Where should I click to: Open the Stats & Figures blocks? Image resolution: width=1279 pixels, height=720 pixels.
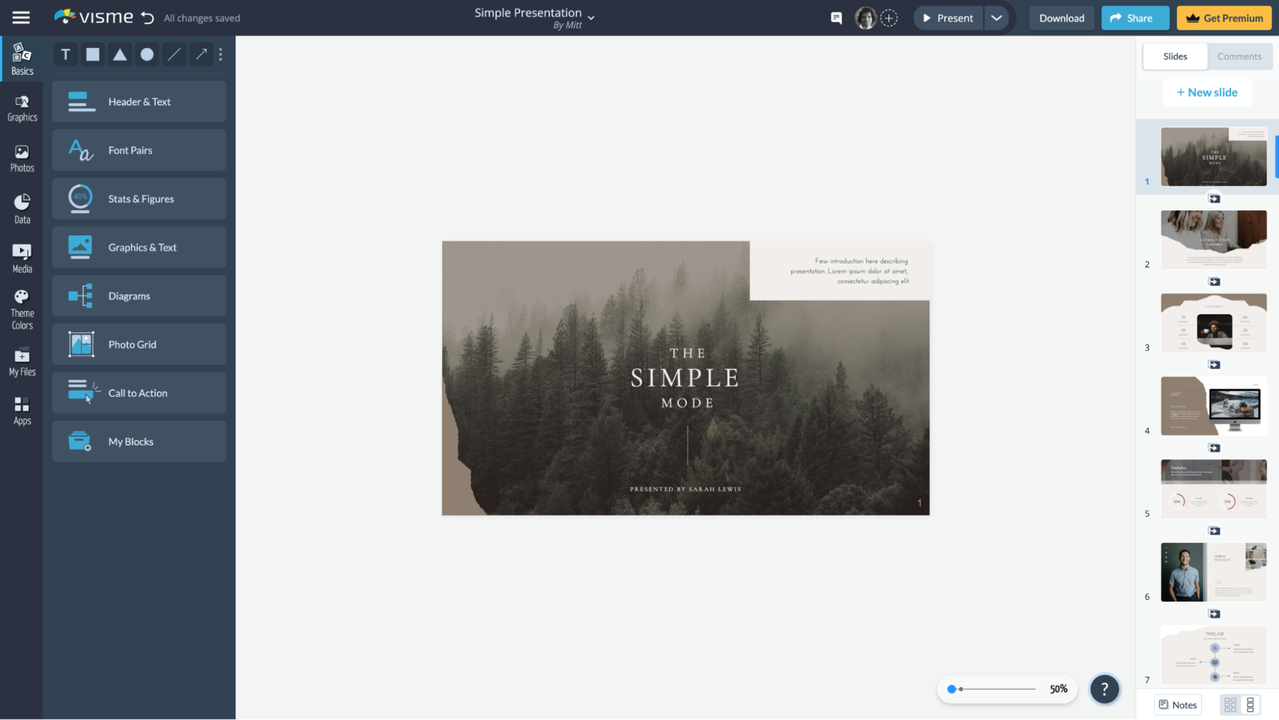click(139, 199)
